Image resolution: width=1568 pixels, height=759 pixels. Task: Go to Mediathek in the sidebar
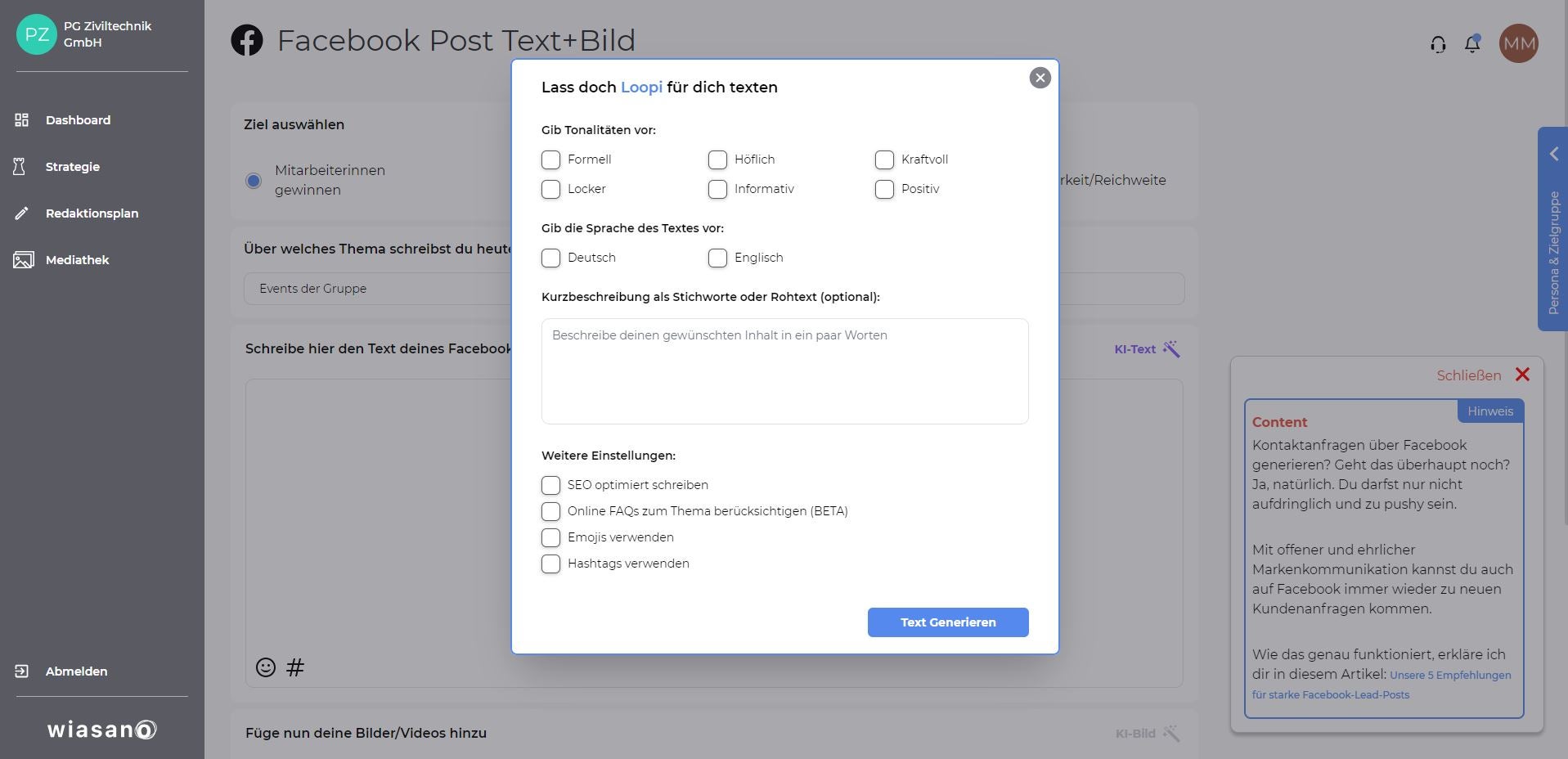[77, 260]
